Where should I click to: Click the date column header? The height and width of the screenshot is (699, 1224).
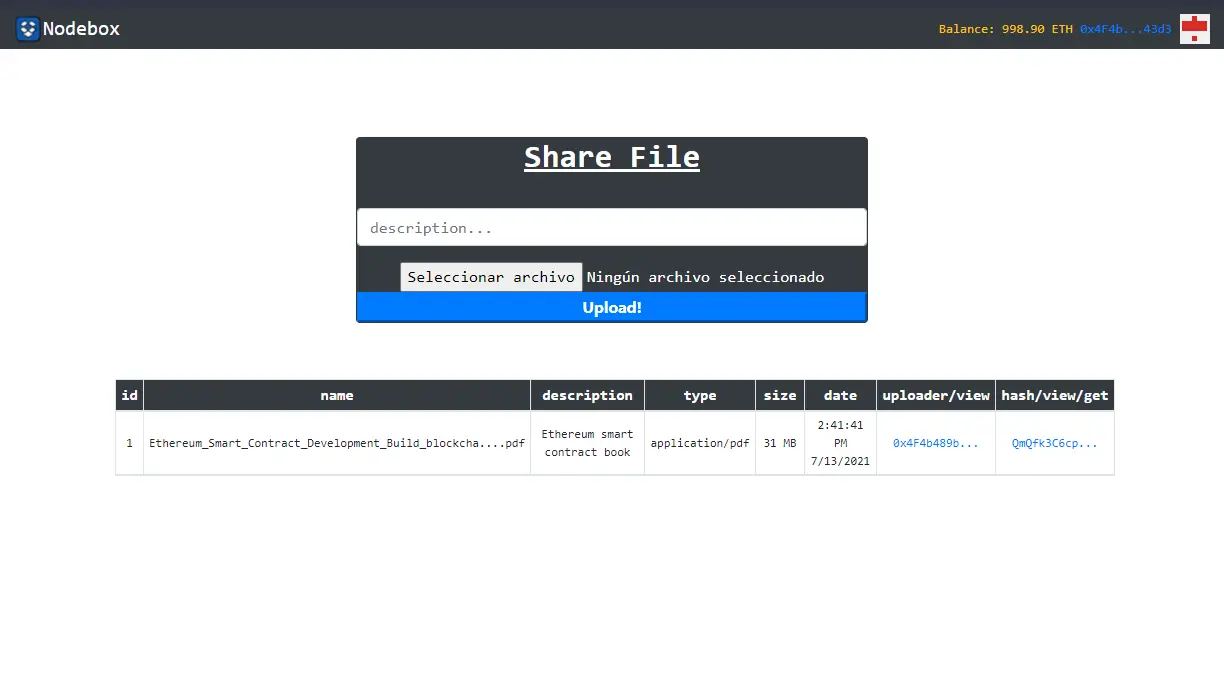point(840,395)
